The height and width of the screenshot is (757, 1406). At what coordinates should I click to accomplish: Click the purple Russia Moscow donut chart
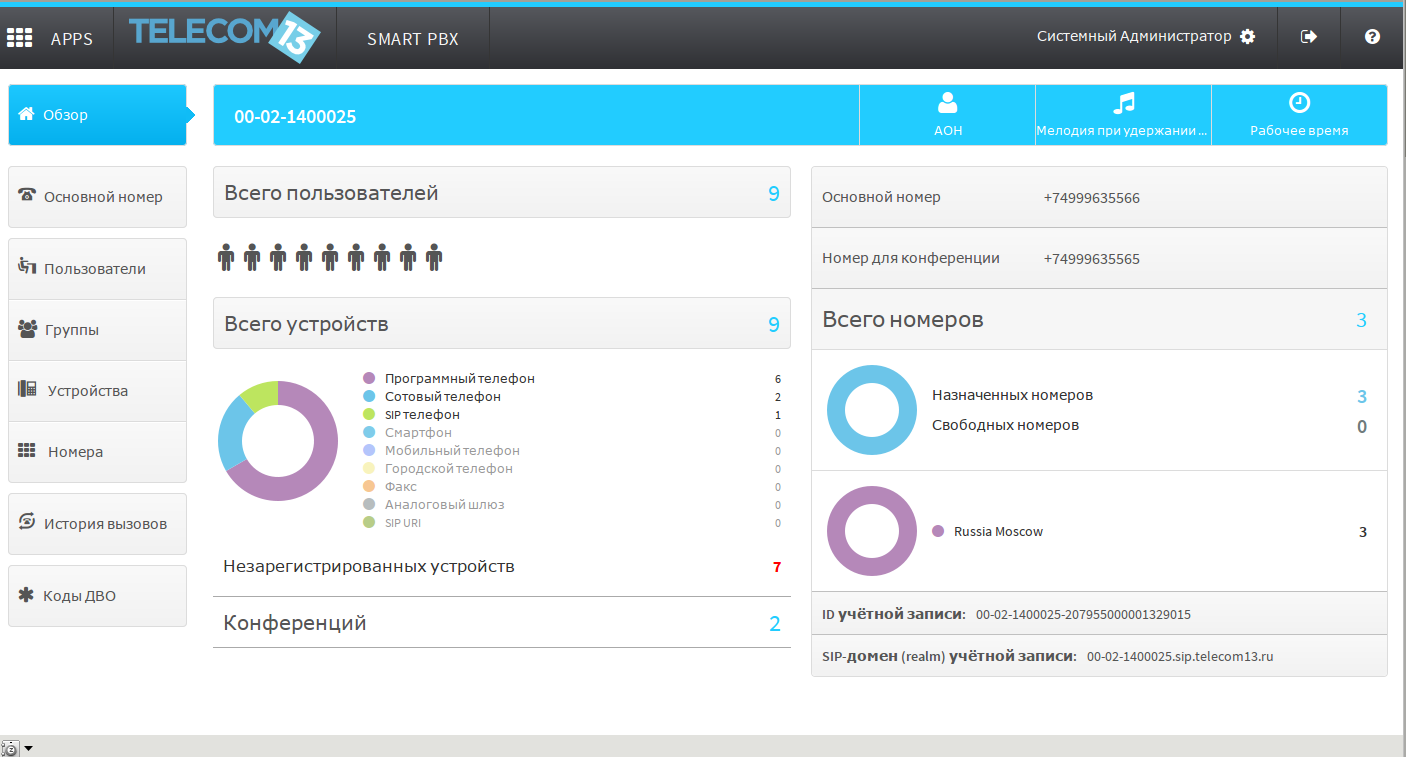[x=871, y=531]
